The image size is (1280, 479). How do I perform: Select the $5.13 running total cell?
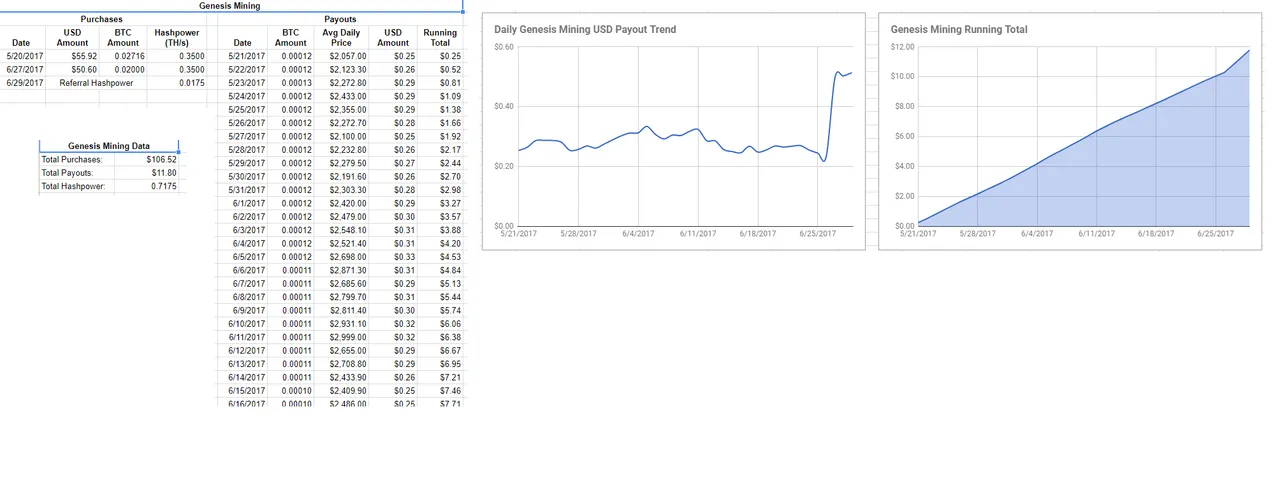tap(441, 284)
